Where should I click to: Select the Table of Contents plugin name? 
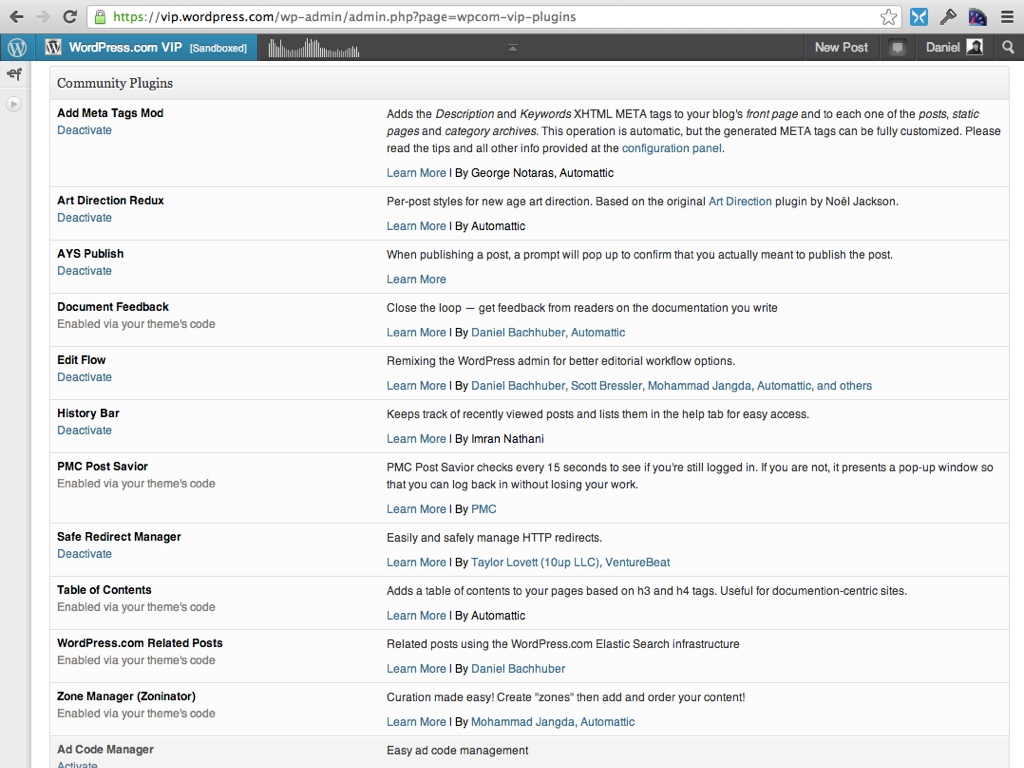pyautogui.click(x=104, y=590)
